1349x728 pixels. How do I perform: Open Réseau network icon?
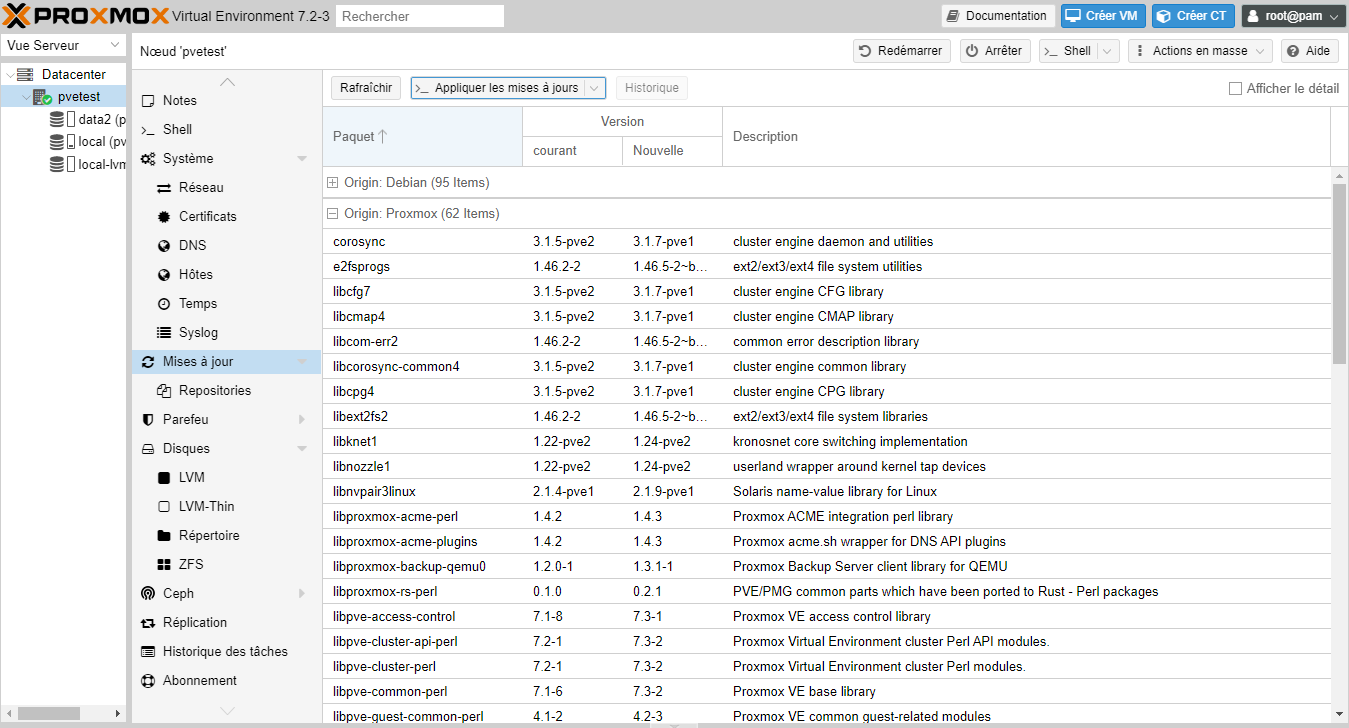tap(164, 187)
